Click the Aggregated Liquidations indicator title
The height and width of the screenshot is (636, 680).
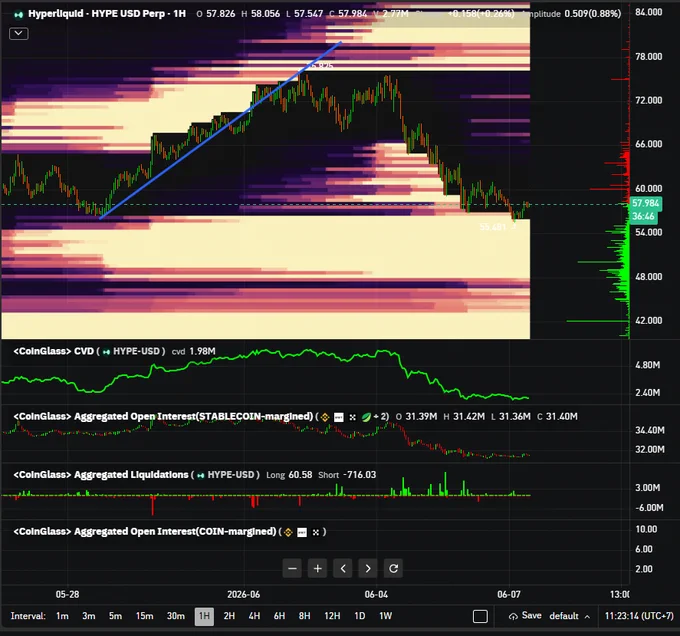click(101, 475)
